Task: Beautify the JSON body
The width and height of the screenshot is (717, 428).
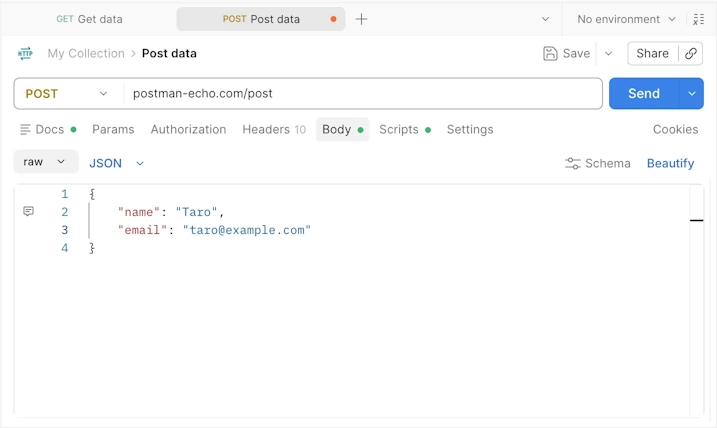Action: click(x=670, y=163)
